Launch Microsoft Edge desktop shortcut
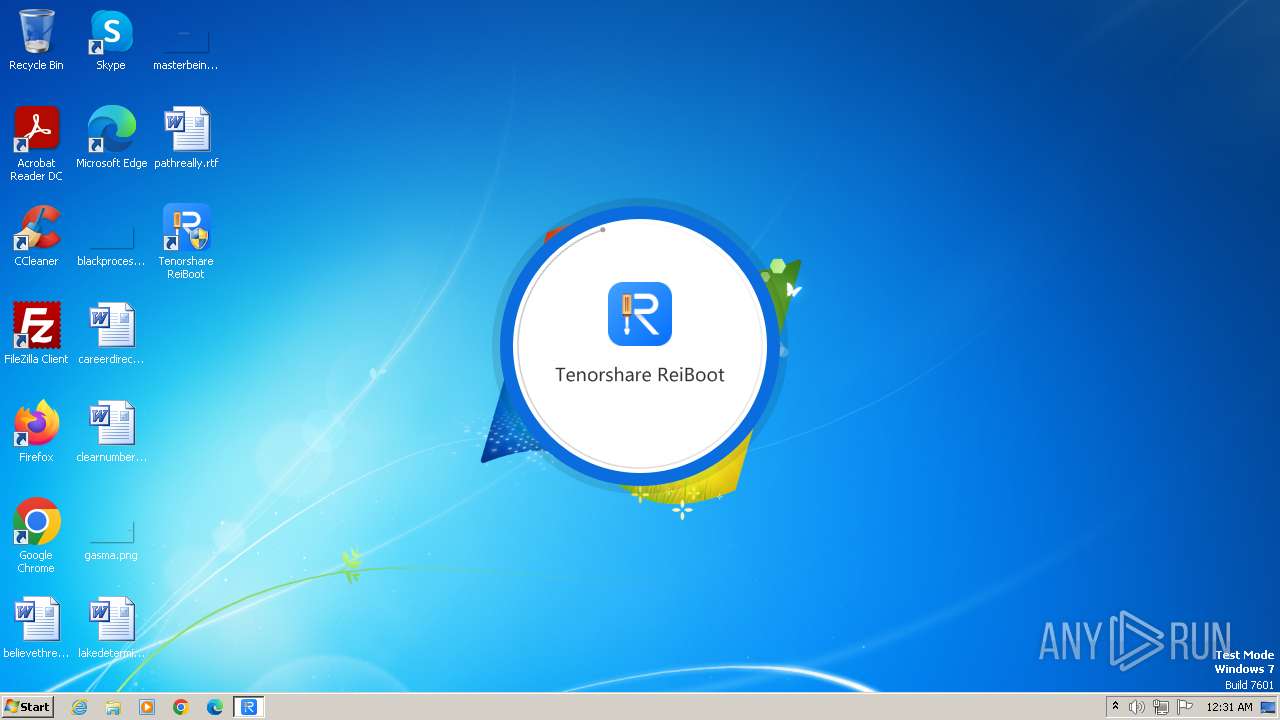Image resolution: width=1280 pixels, height=720 pixels. tap(111, 138)
